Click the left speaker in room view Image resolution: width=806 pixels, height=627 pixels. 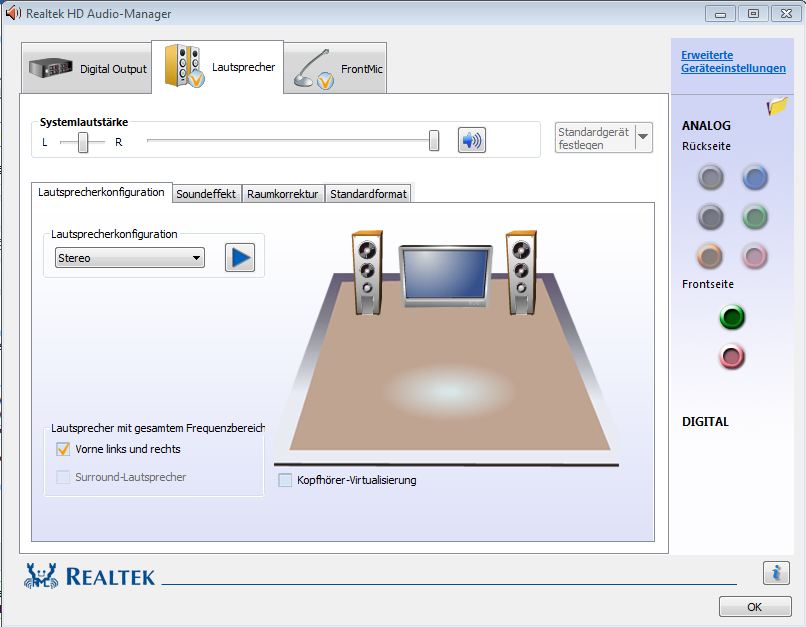tap(367, 272)
